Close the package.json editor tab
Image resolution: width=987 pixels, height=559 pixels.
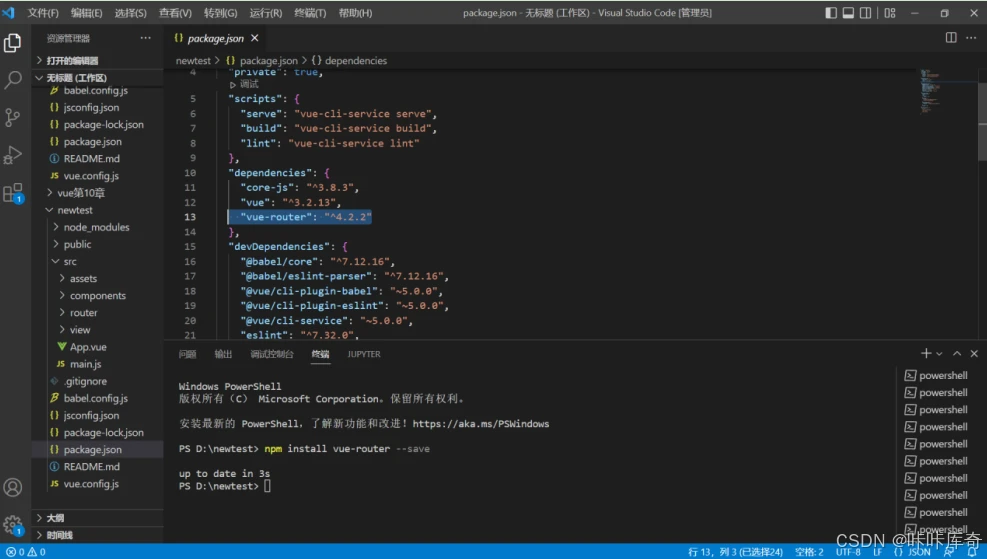pyautogui.click(x=254, y=38)
